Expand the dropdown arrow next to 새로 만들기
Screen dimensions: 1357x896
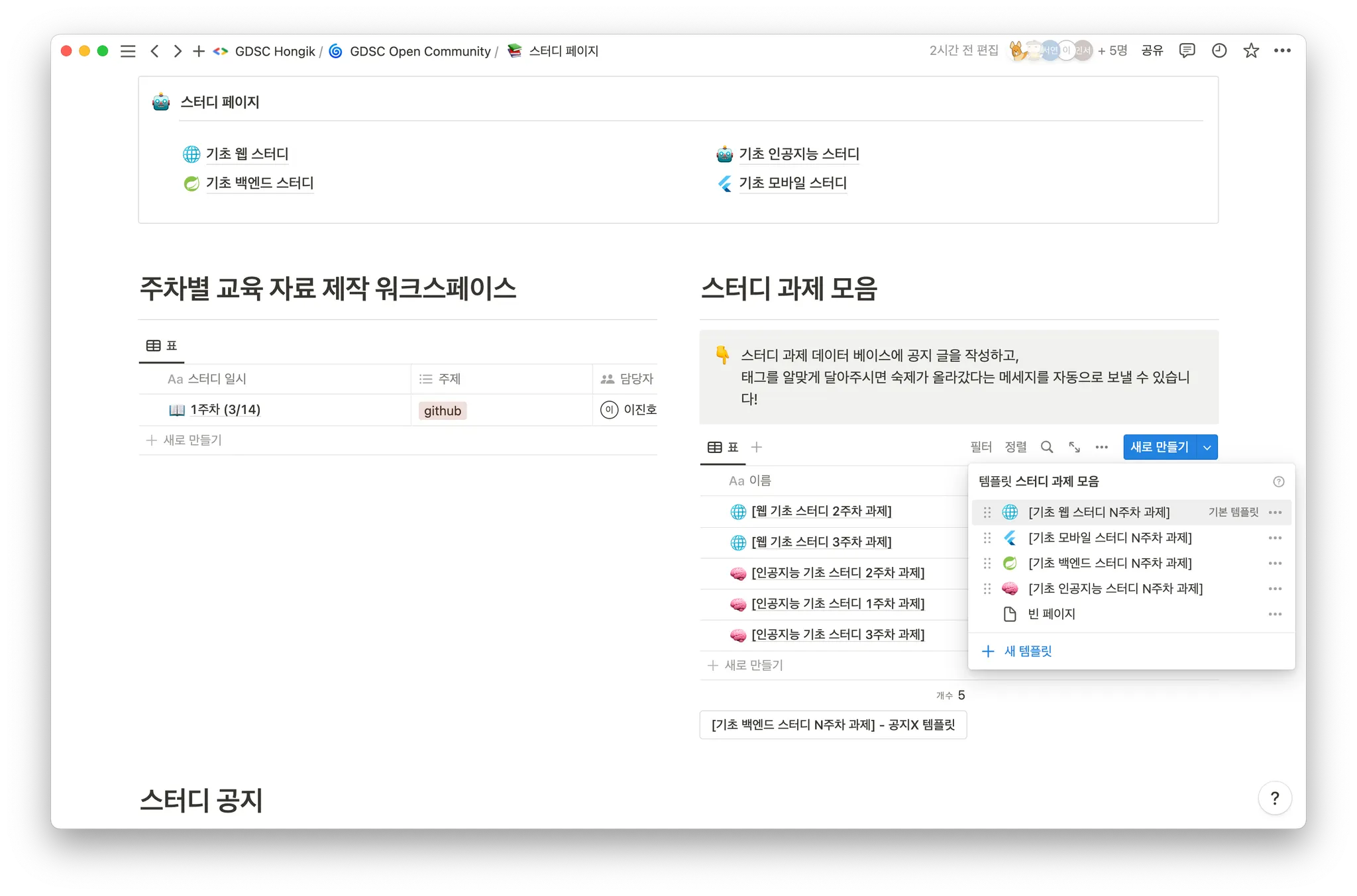pyautogui.click(x=1207, y=447)
